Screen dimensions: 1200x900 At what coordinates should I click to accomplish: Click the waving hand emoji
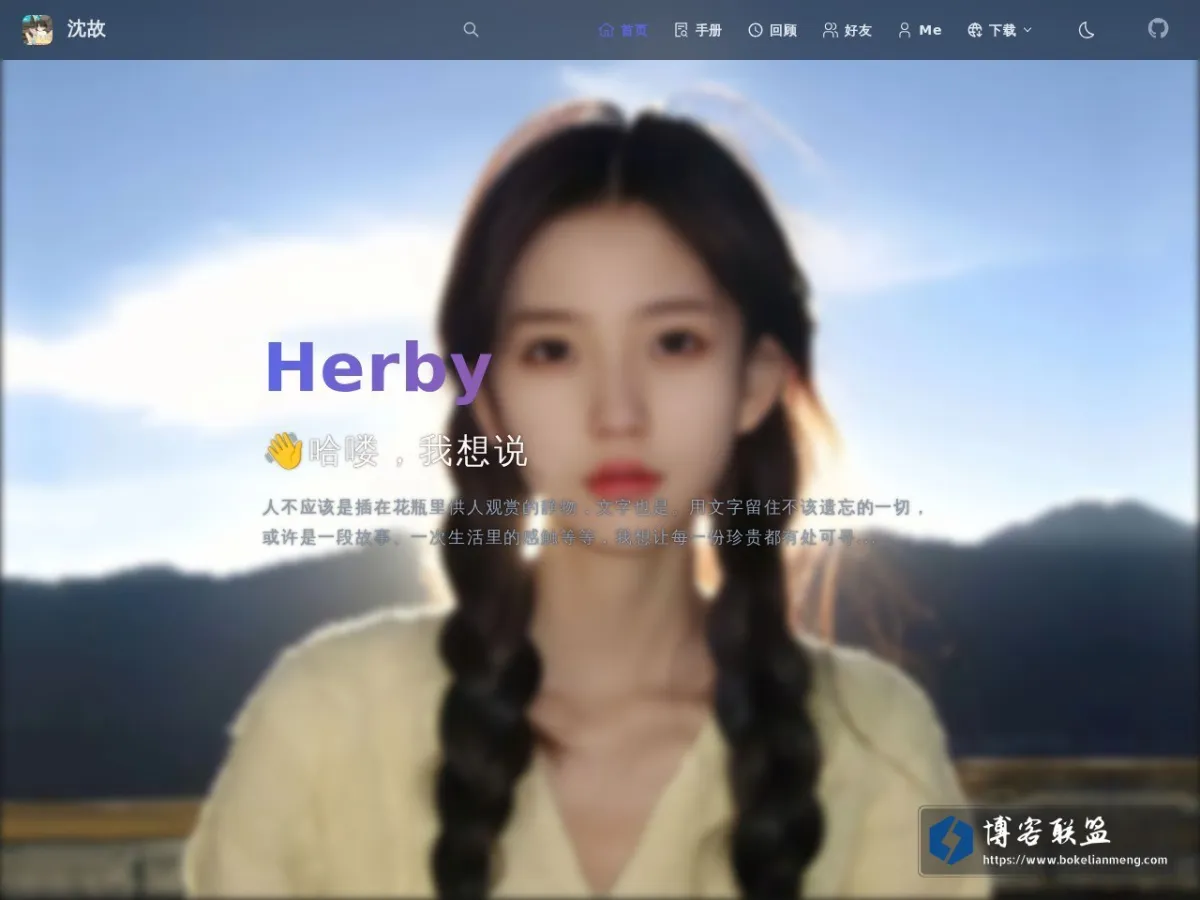click(x=283, y=451)
